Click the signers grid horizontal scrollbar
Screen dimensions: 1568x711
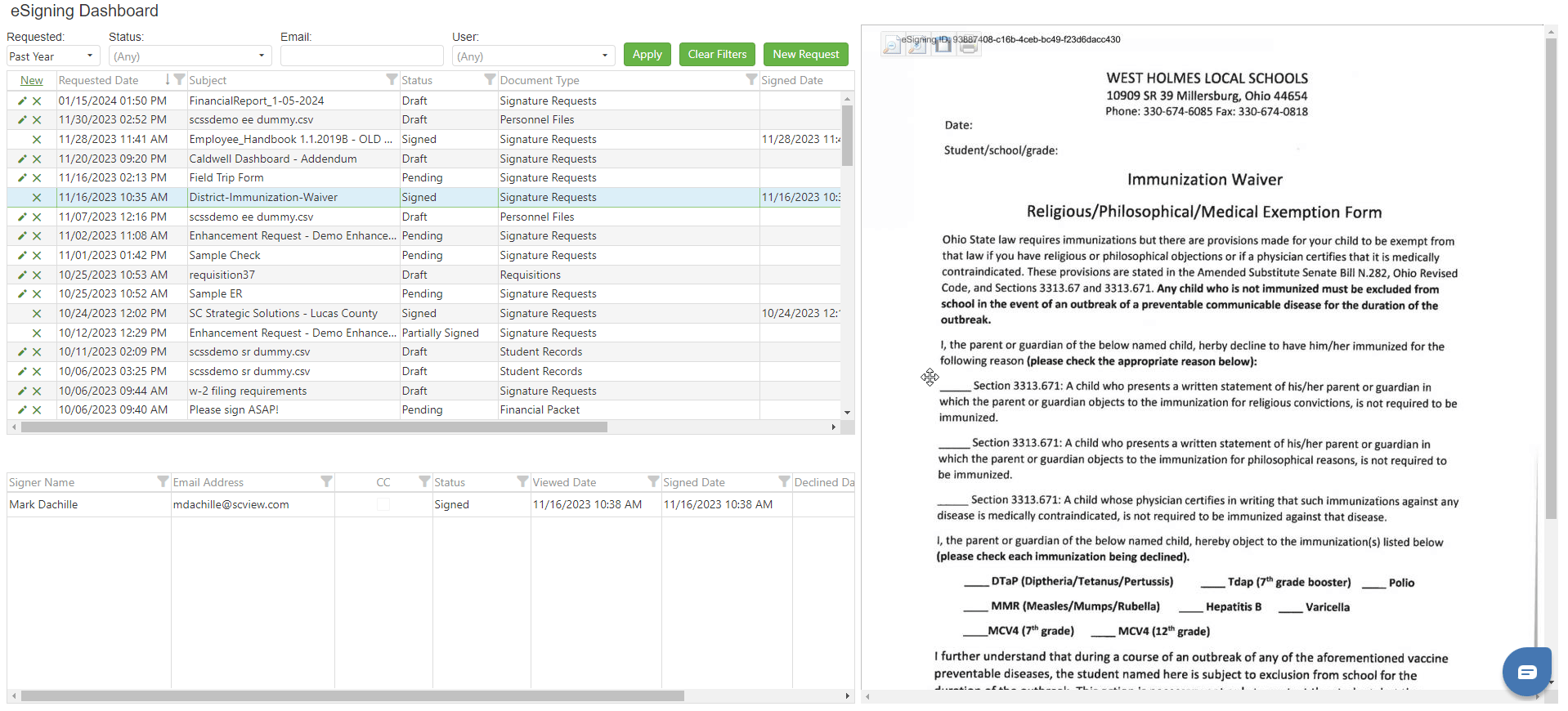(352, 696)
